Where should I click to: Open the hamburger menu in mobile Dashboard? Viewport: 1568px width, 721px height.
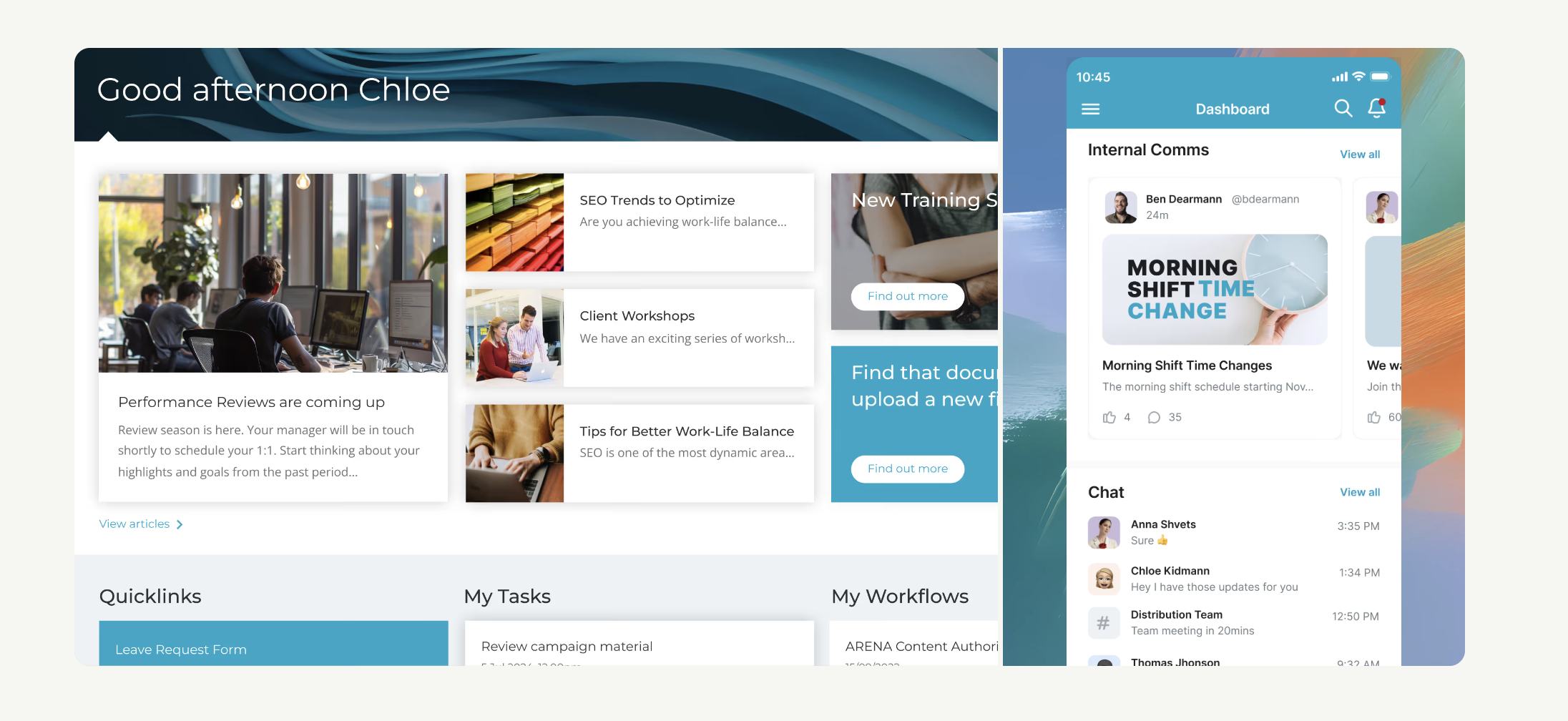(1090, 109)
